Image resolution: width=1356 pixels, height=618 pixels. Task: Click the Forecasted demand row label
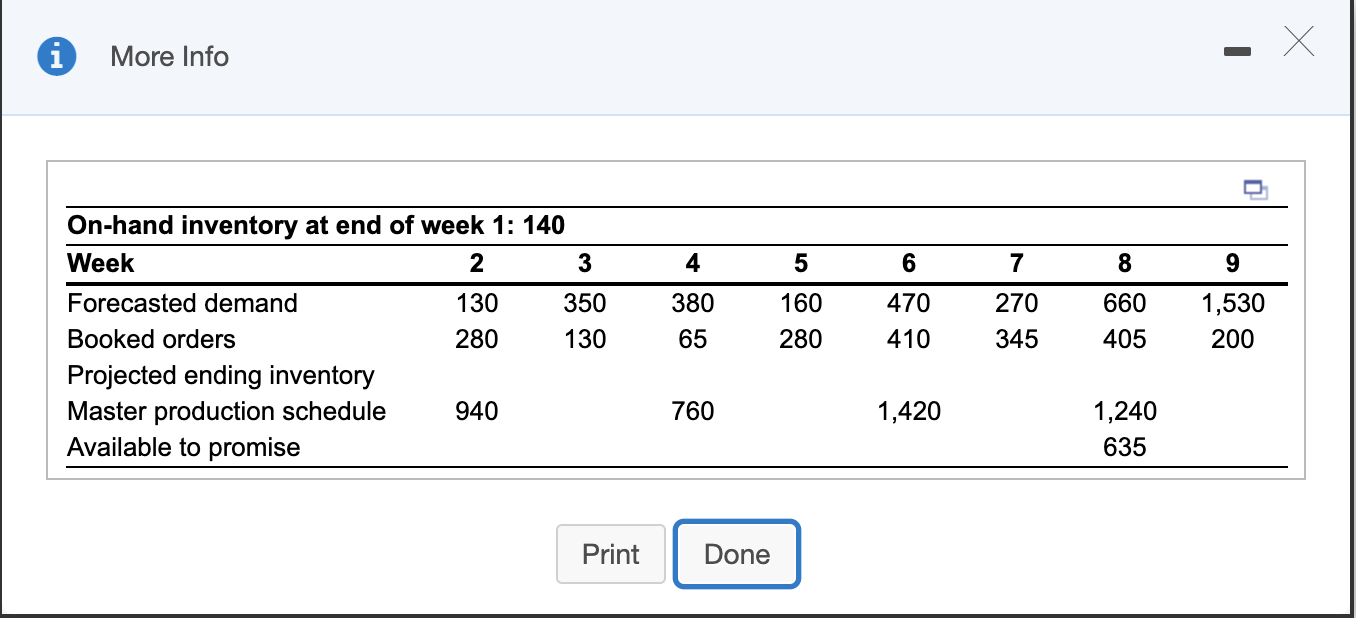pyautogui.click(x=183, y=303)
